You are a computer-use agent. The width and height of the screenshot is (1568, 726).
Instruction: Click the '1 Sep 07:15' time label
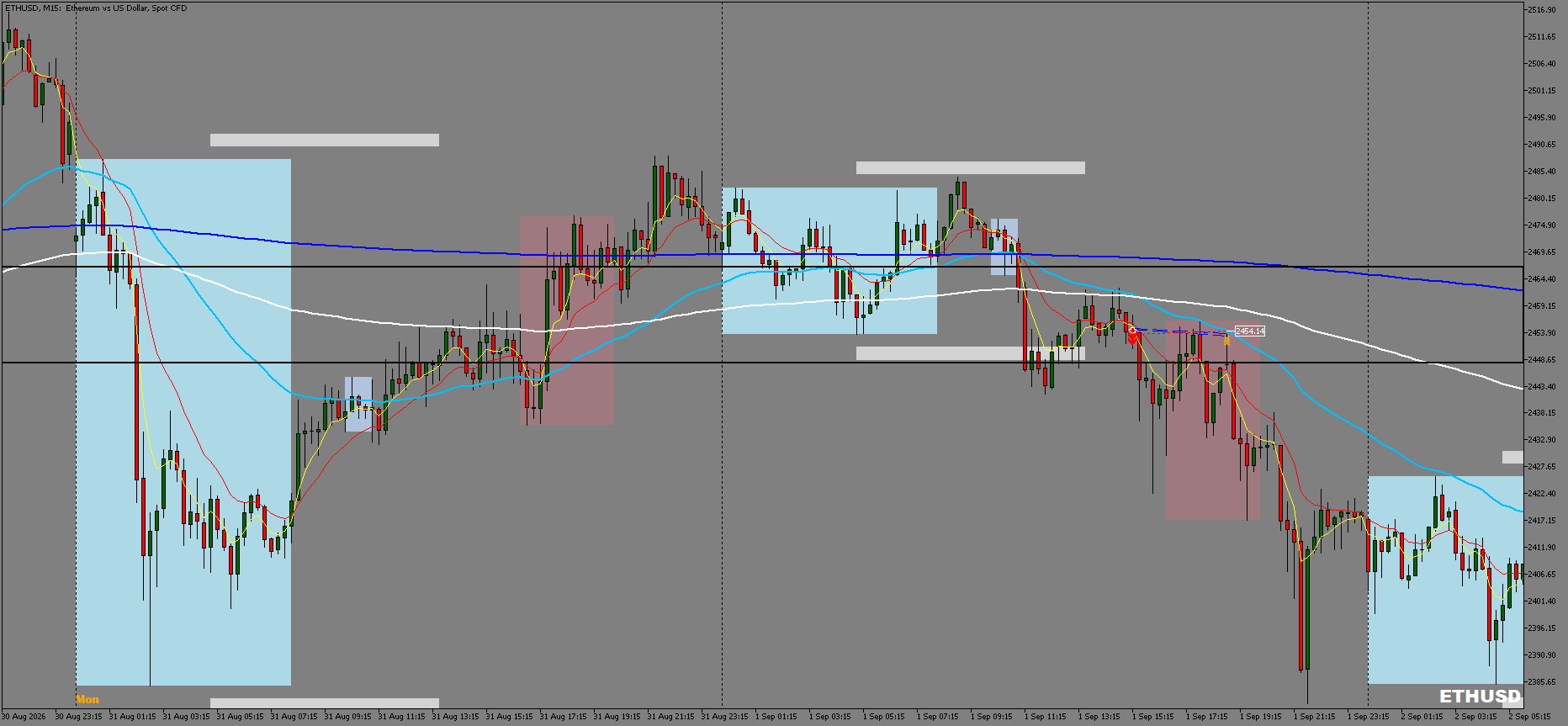pyautogui.click(x=937, y=717)
